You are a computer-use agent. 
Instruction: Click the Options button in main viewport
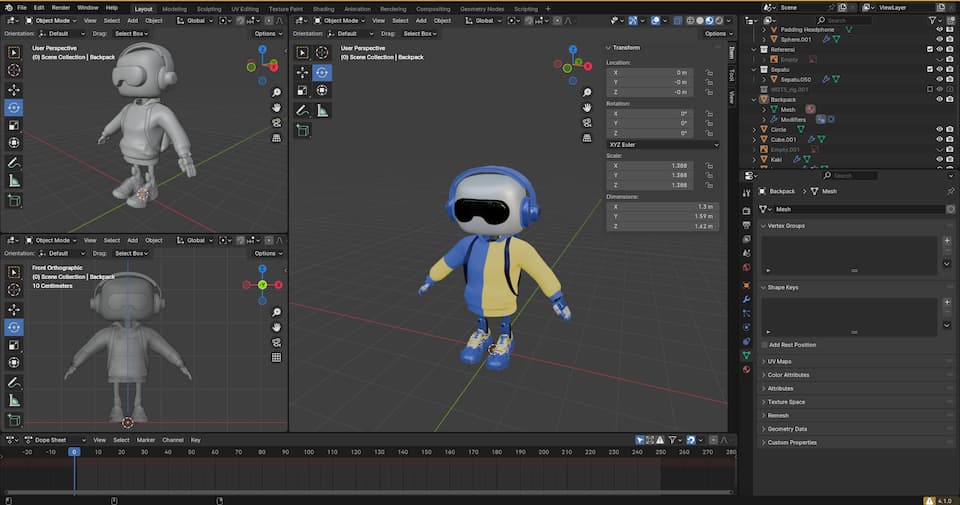(x=716, y=33)
